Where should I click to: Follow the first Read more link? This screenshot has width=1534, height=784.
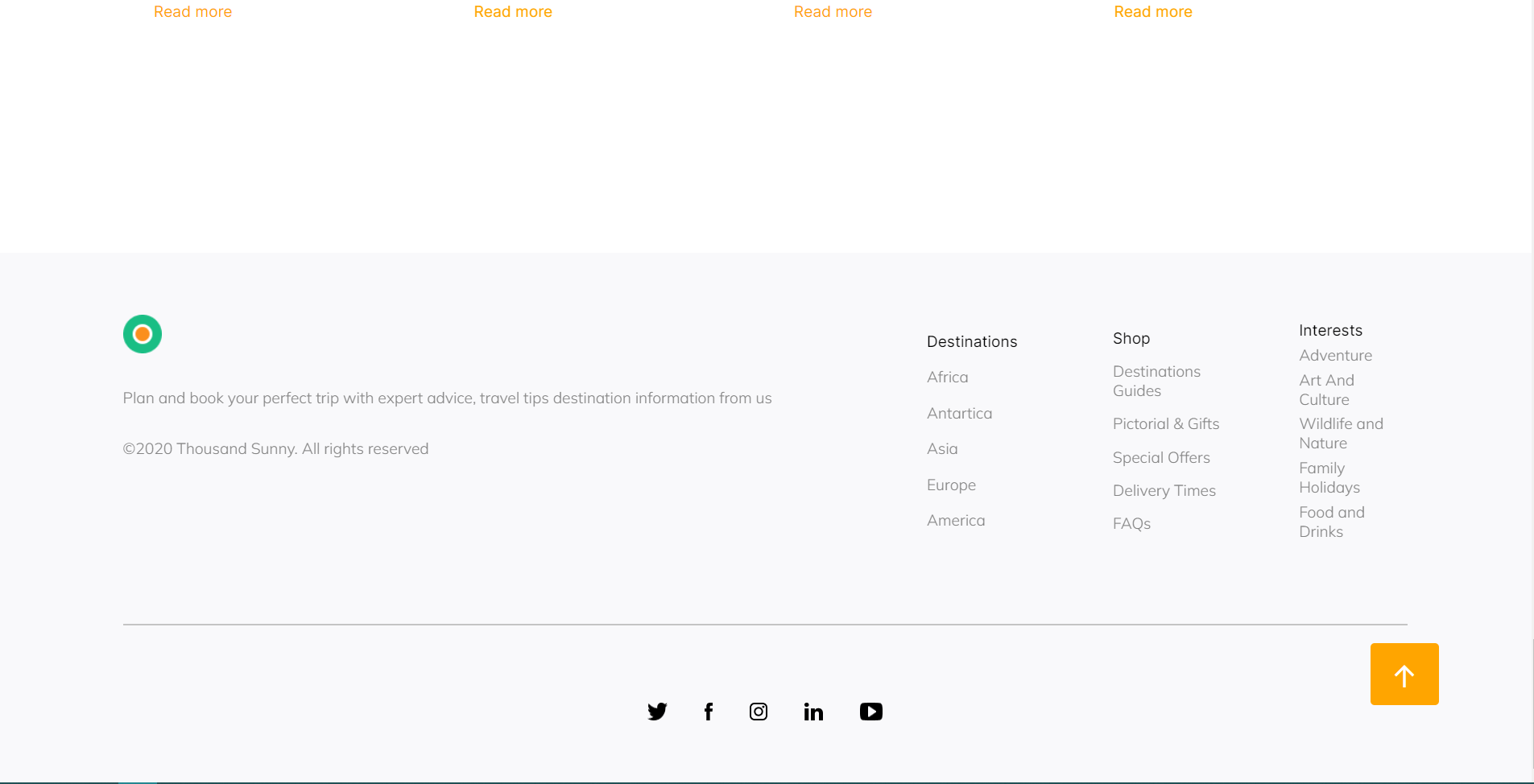click(x=192, y=12)
